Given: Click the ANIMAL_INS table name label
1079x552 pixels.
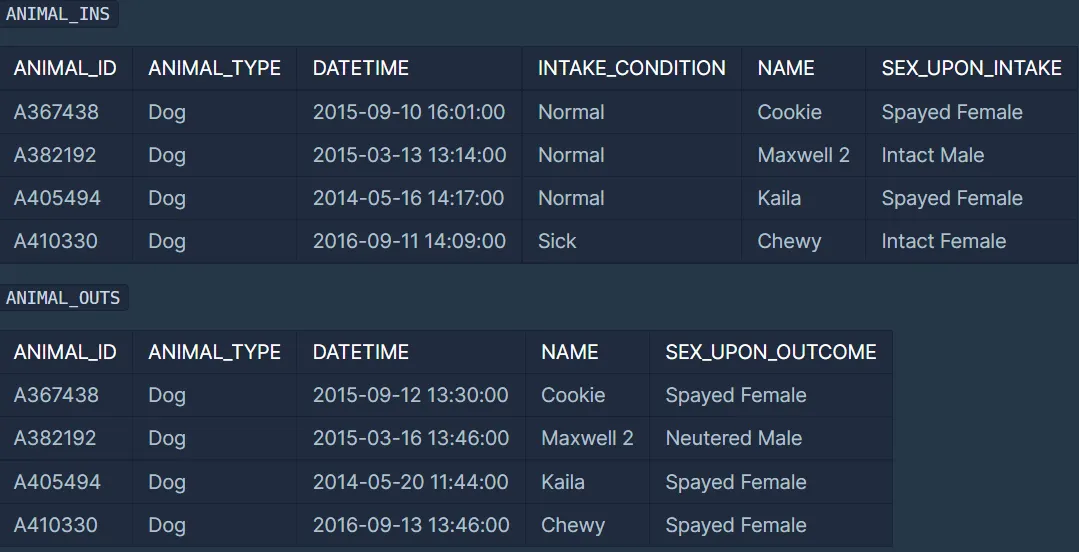Looking at the screenshot, I should [x=58, y=14].
